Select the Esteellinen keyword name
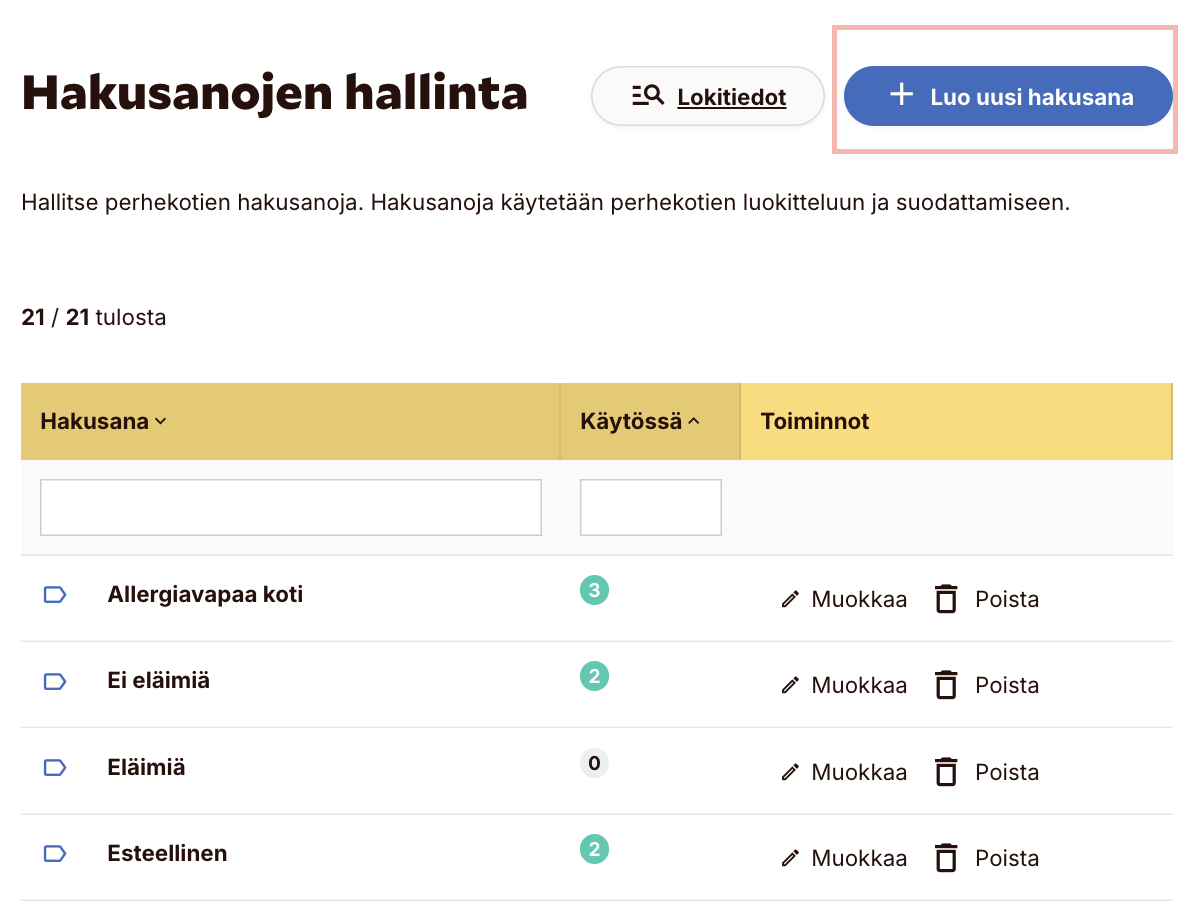Image resolution: width=1182 pixels, height=912 pixels. point(167,854)
